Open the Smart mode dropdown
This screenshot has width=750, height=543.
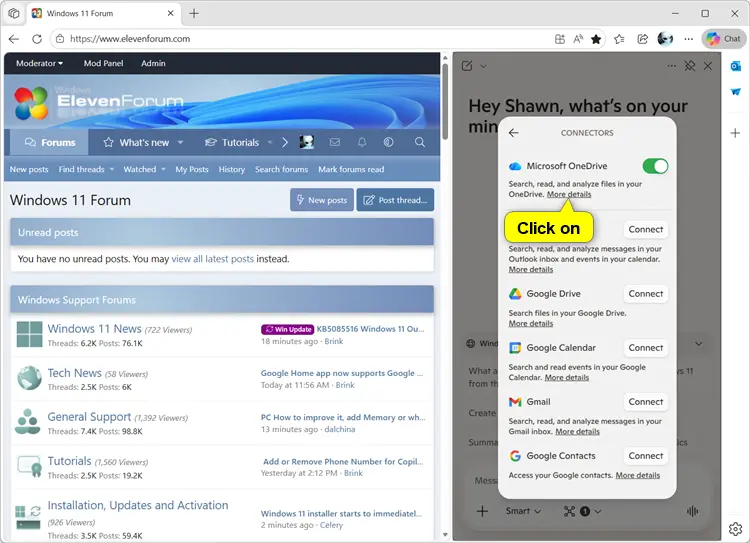523,511
